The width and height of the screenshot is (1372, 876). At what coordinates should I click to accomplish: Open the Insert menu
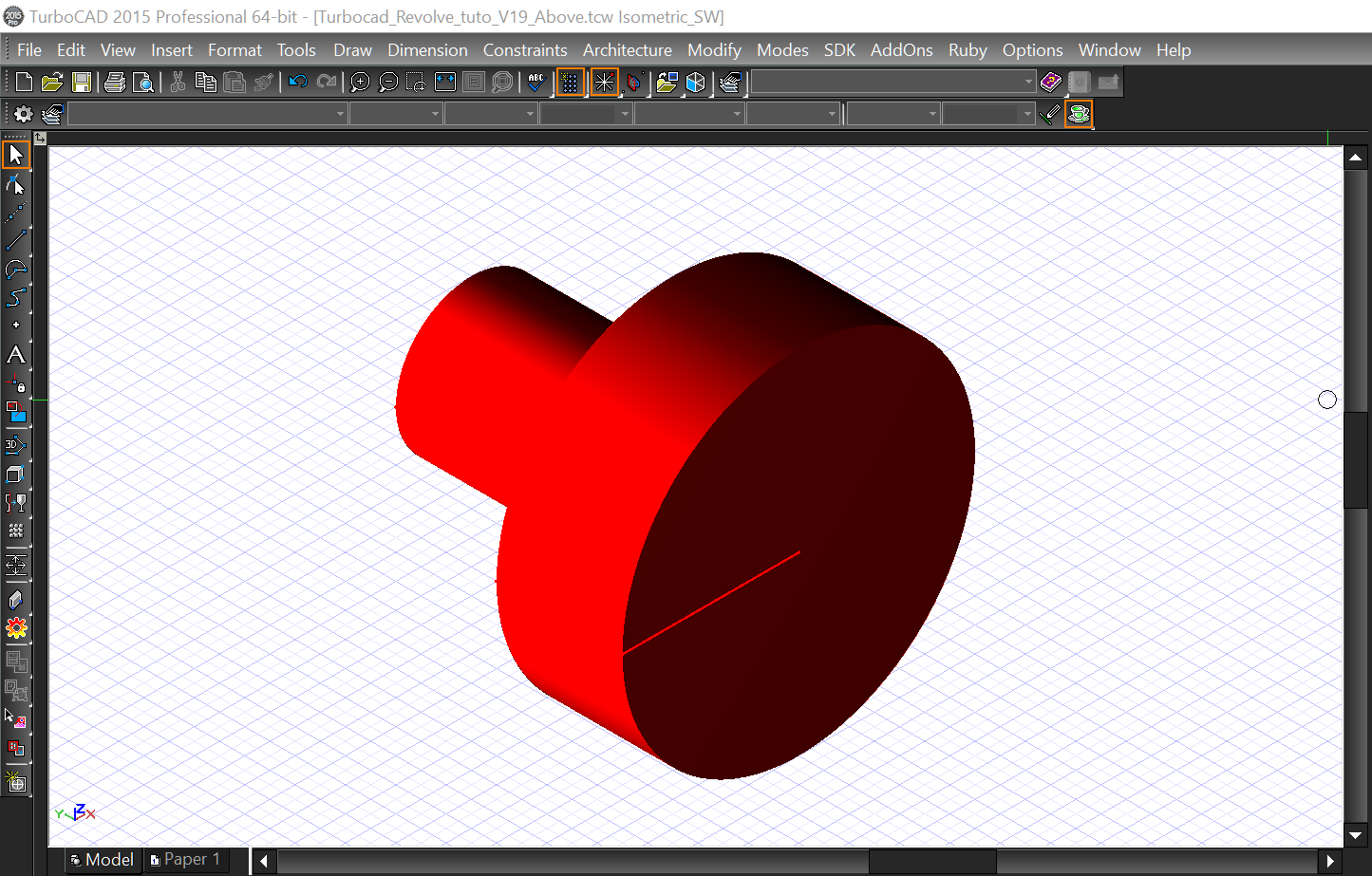click(x=172, y=50)
